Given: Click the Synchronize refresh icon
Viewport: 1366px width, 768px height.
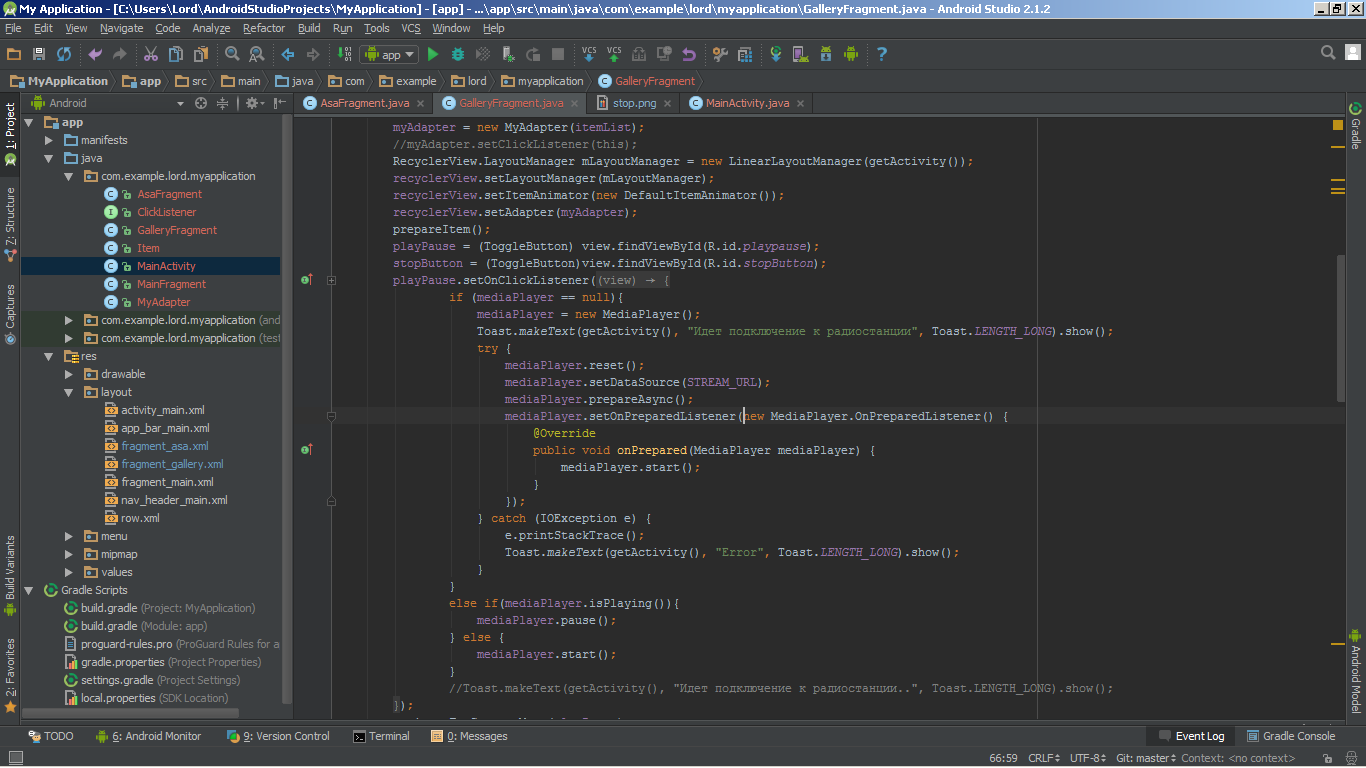Looking at the screenshot, I should pos(64,54).
